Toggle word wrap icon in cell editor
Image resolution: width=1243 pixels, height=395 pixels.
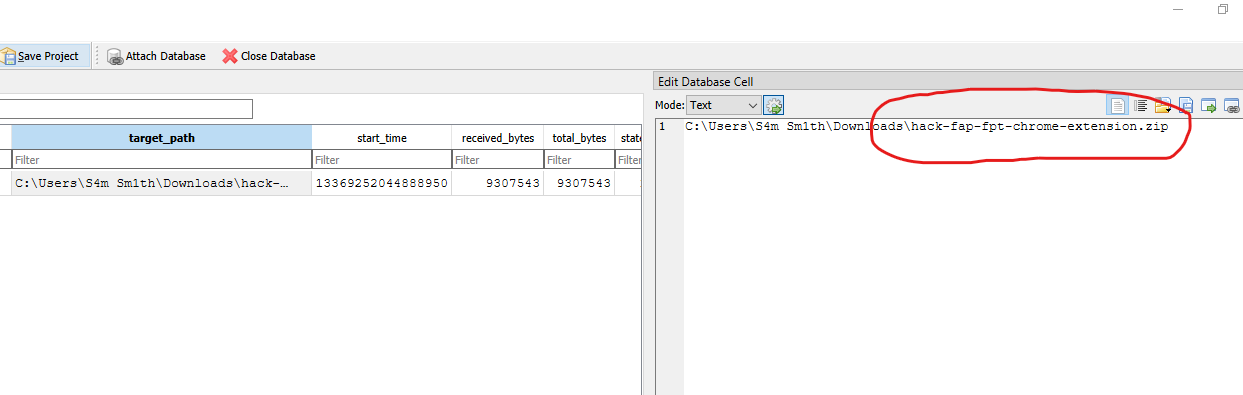[1140, 105]
